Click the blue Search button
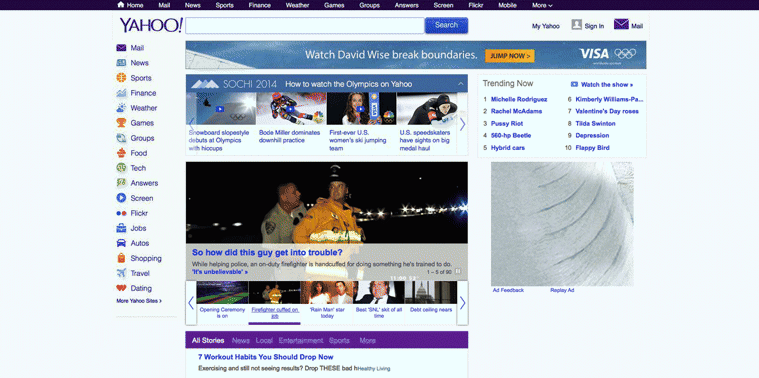759x378 pixels. [446, 25]
